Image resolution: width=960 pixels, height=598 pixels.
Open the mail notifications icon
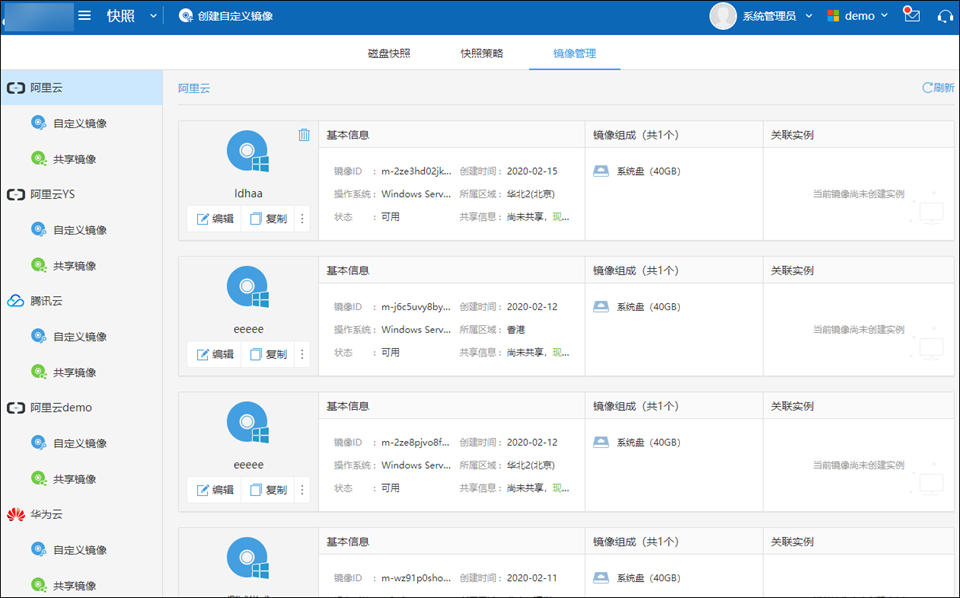(912, 15)
